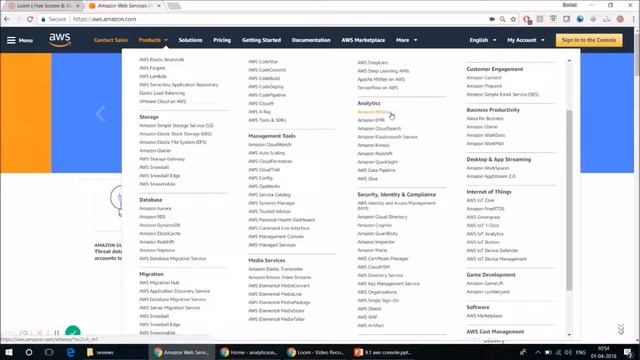Open the reviews folder on taskbar
Viewport: 640px width, 360px height.
click(x=100, y=352)
